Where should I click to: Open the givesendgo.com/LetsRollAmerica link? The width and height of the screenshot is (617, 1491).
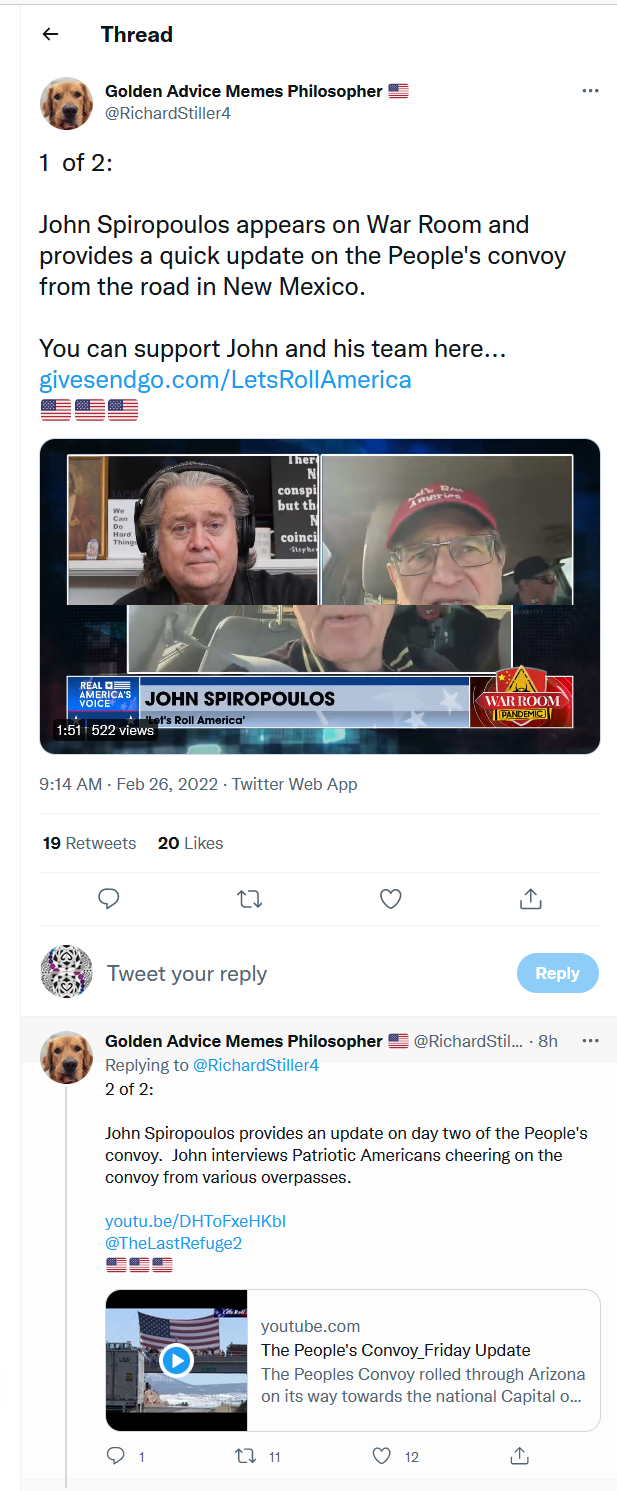(x=225, y=380)
